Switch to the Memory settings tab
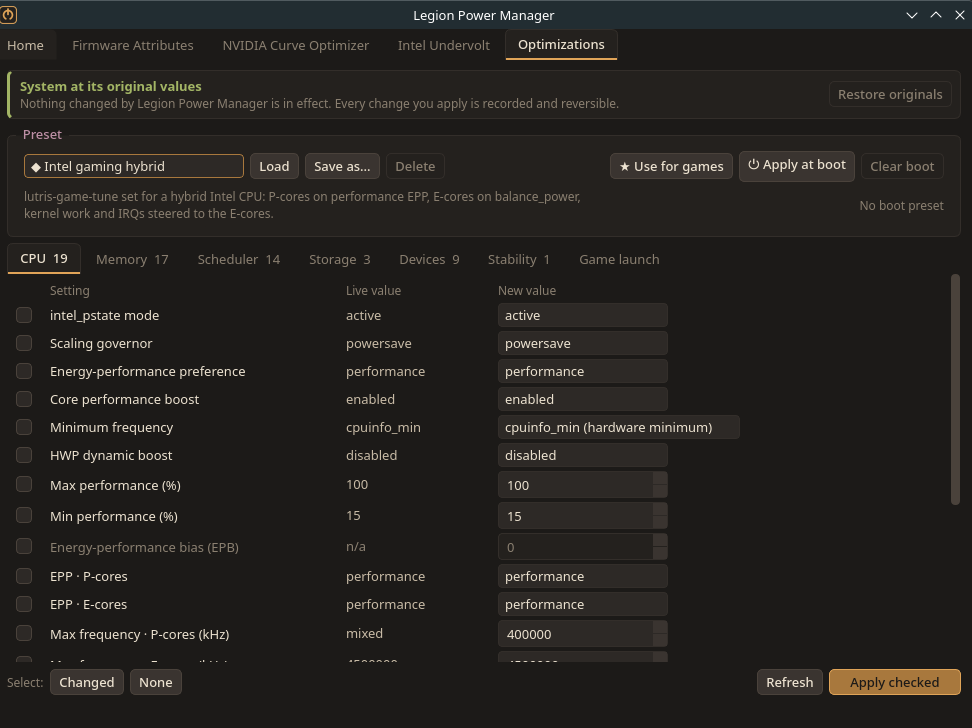Image resolution: width=972 pixels, height=728 pixels. pyautogui.click(x=132, y=259)
